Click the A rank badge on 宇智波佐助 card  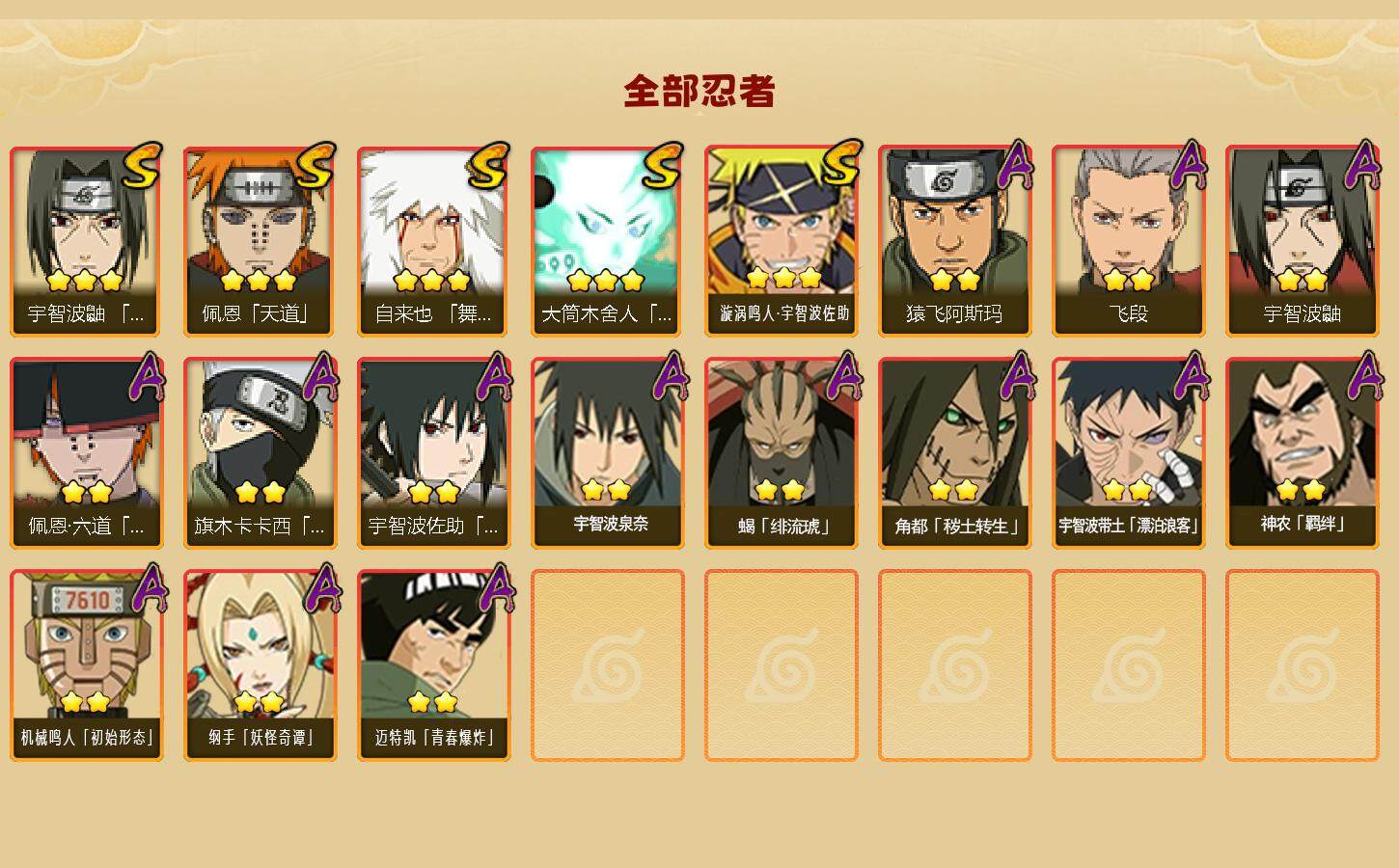[495, 377]
